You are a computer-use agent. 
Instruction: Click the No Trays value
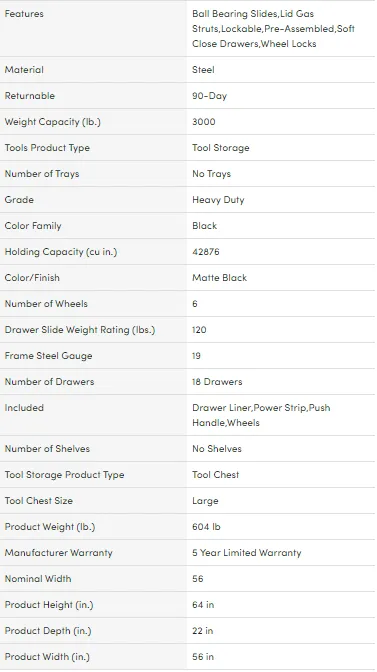click(211, 174)
